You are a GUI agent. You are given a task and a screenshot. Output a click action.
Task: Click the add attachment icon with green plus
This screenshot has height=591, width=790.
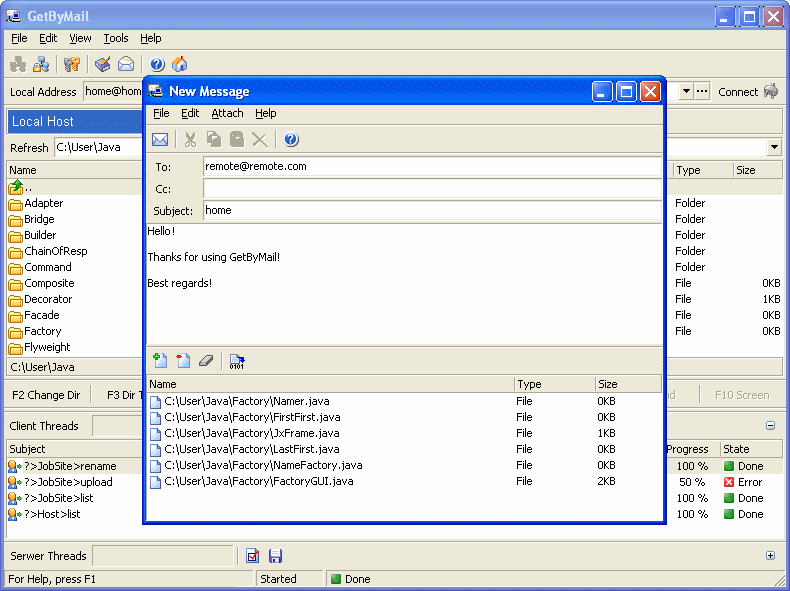[160, 360]
